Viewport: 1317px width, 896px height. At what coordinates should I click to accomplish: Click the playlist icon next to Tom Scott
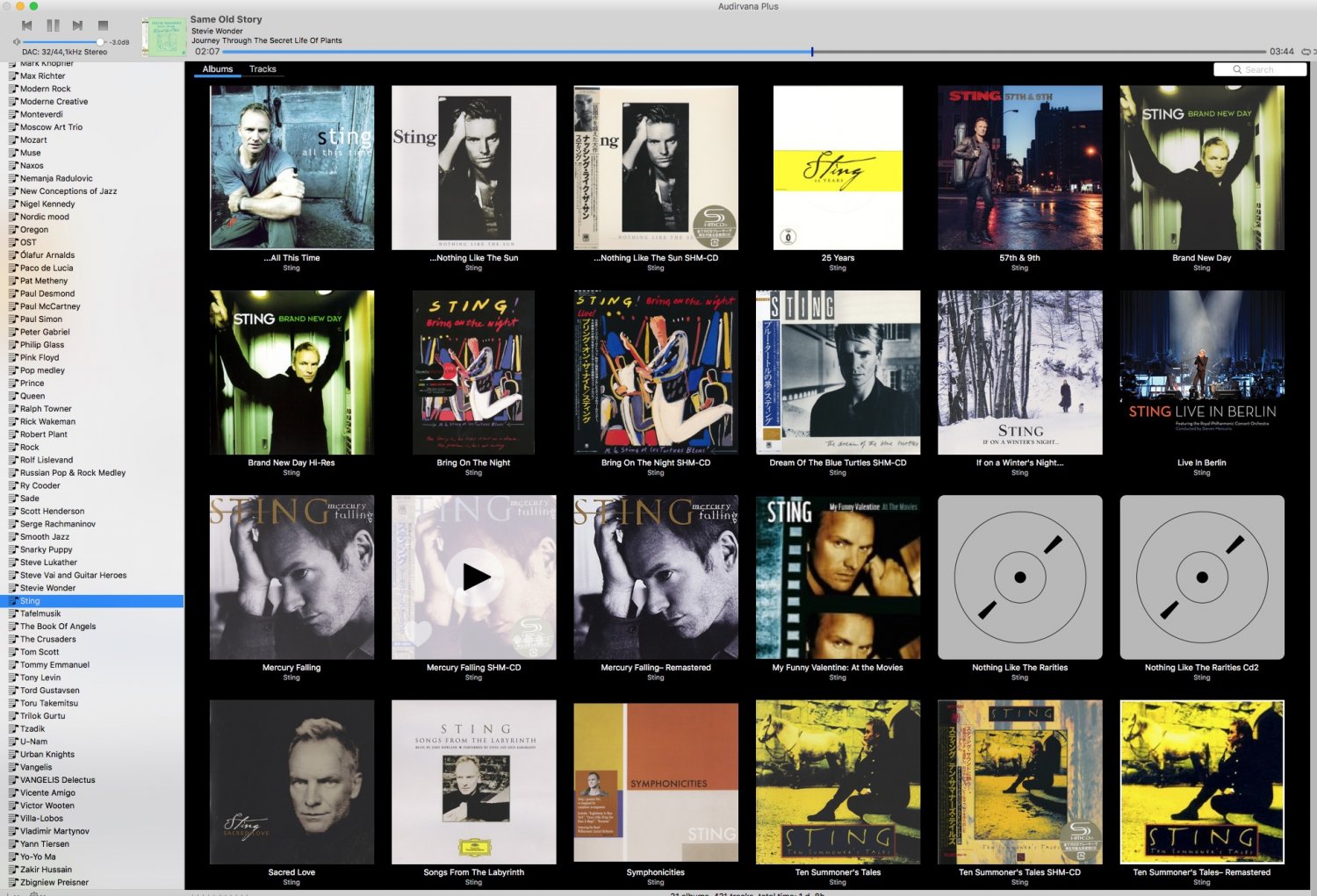tap(12, 652)
